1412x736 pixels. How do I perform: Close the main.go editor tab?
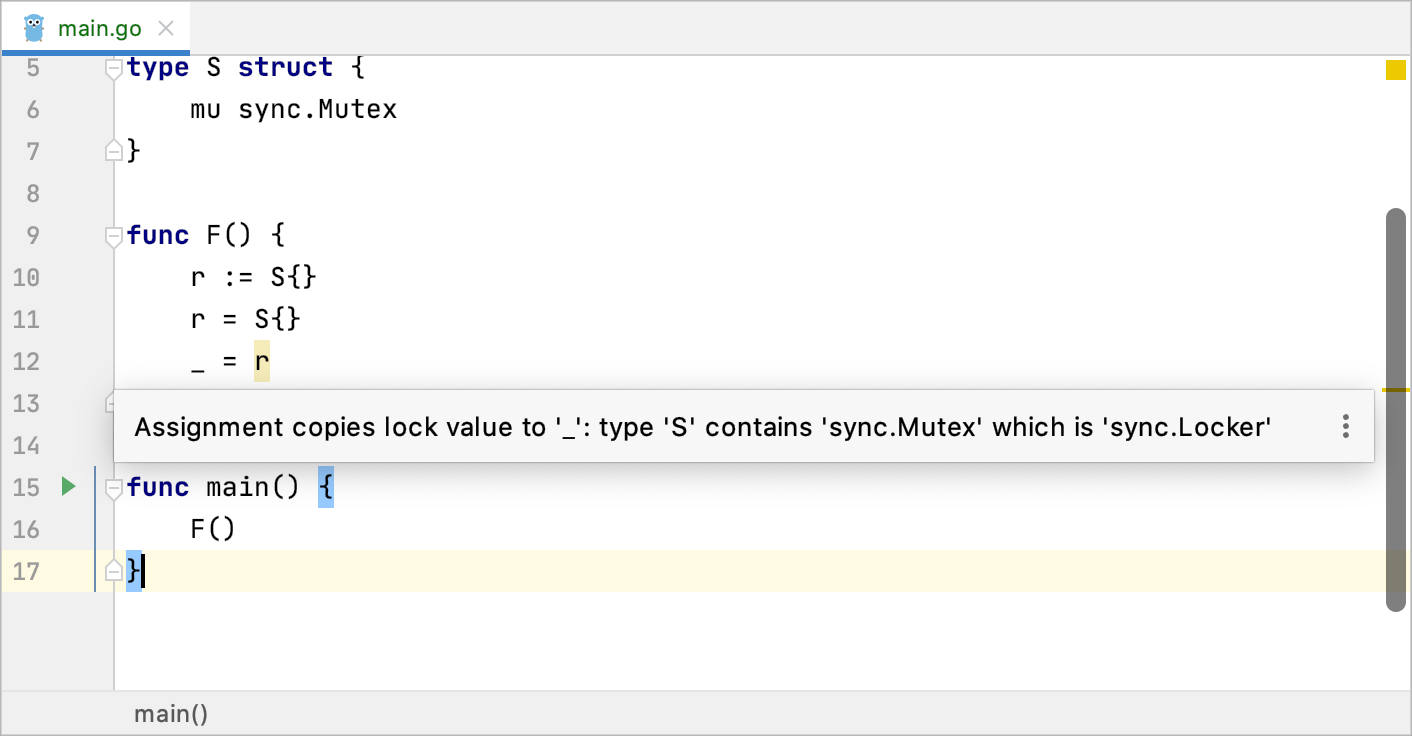[167, 28]
